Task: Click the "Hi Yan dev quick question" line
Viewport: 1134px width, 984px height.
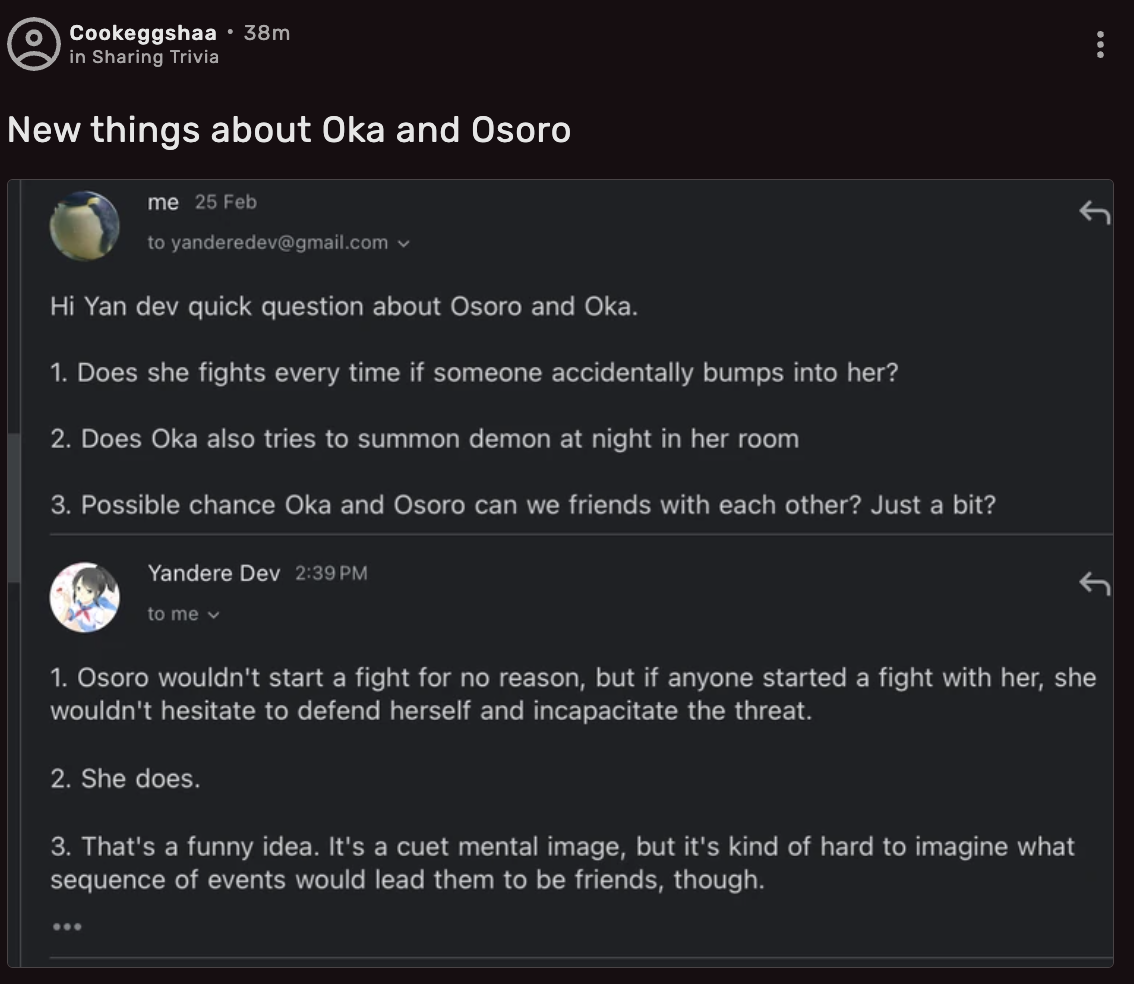Action: pyautogui.click(x=344, y=306)
